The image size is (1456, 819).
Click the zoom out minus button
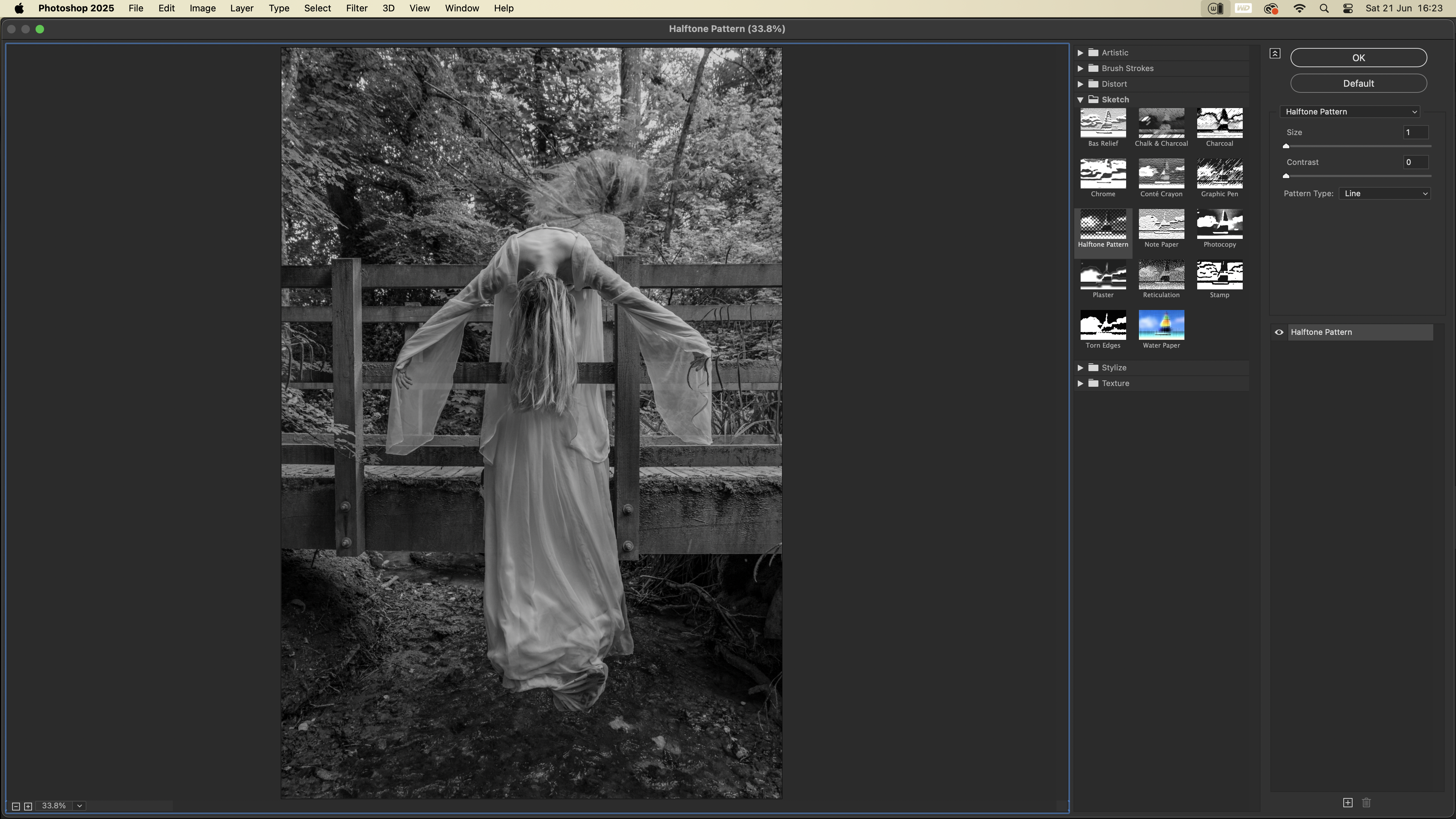(16, 806)
